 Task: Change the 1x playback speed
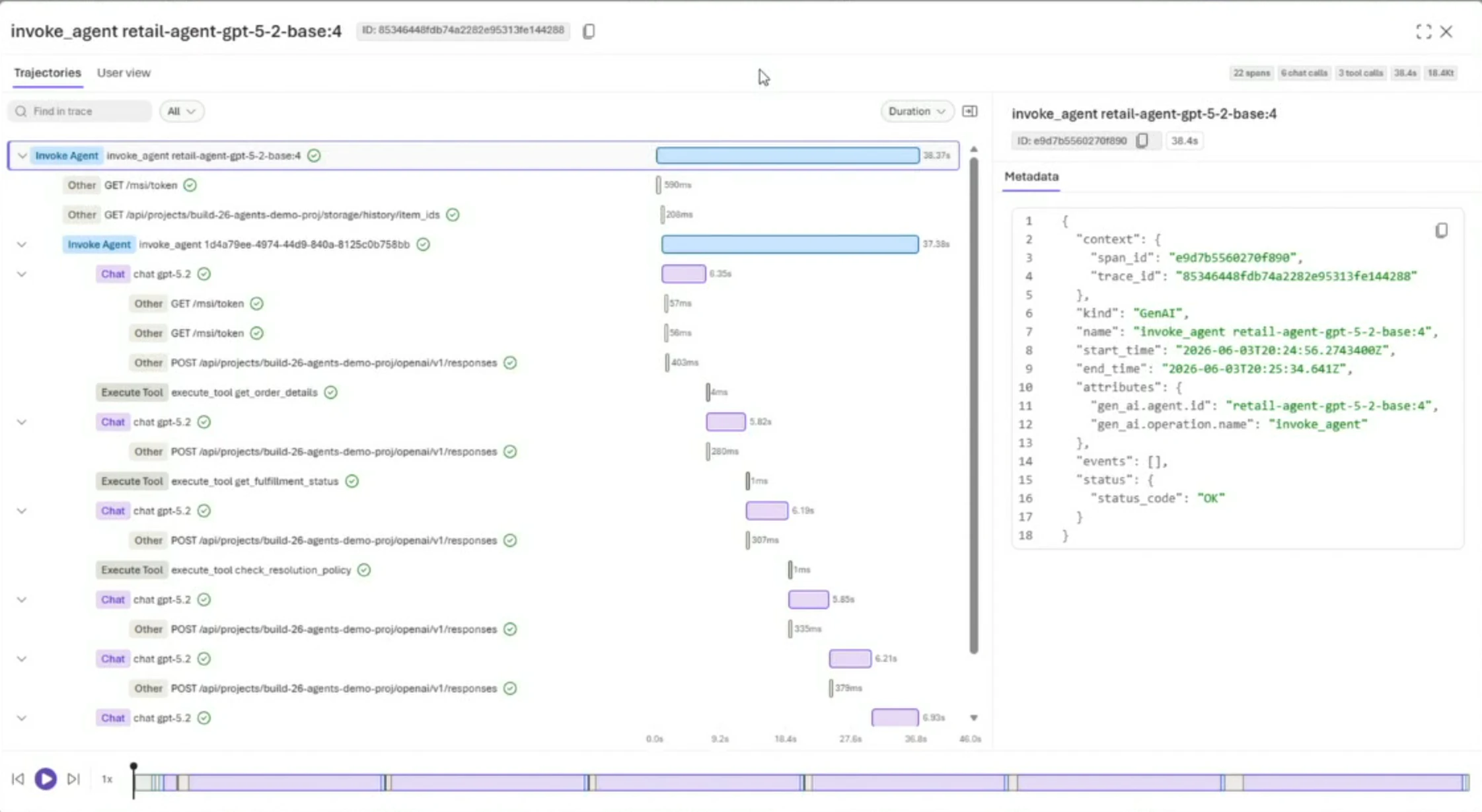tap(107, 779)
